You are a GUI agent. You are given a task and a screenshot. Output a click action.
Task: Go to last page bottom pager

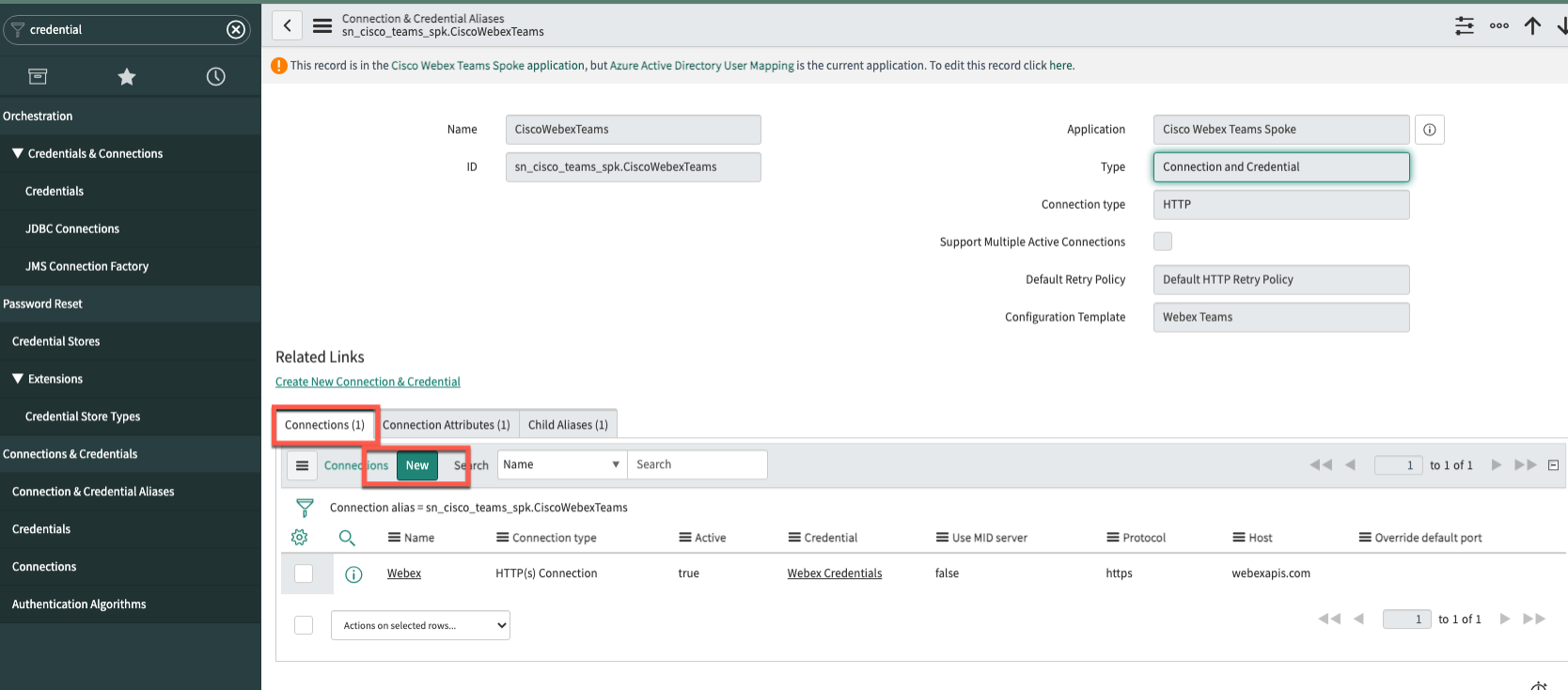[1534, 619]
